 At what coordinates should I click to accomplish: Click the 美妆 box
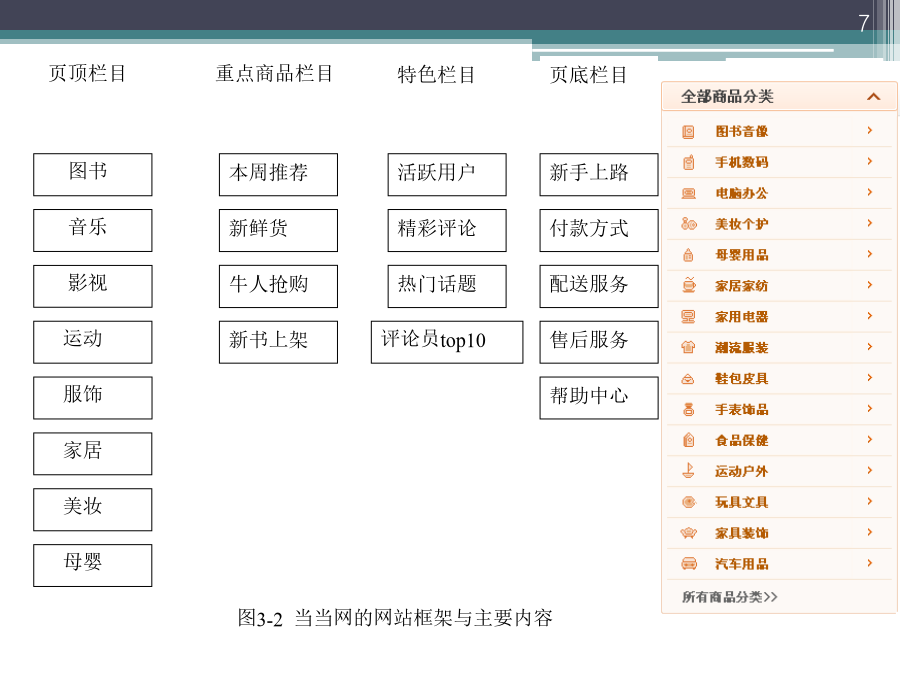[x=92, y=509]
